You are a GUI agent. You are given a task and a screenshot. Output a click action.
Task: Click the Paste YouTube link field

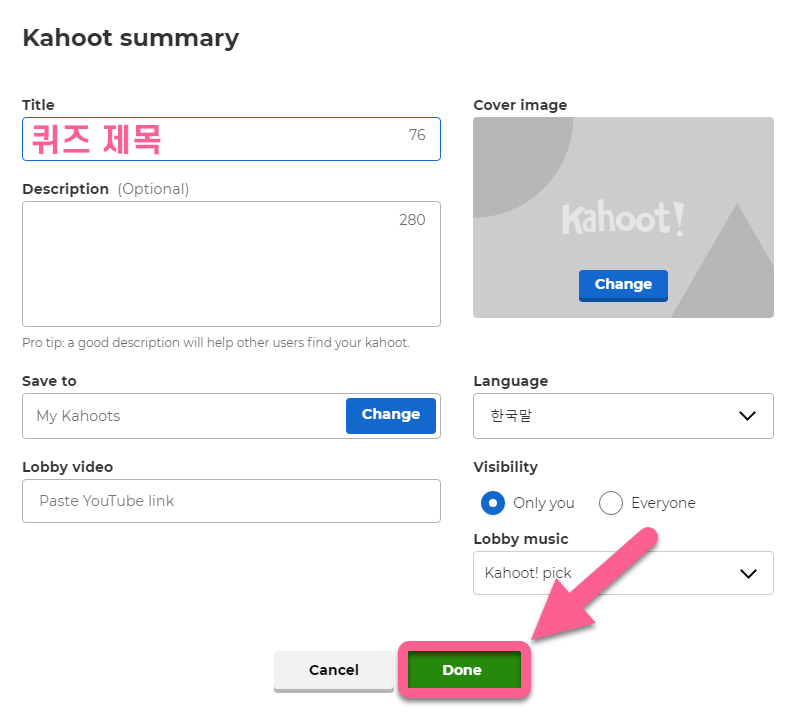click(231, 501)
